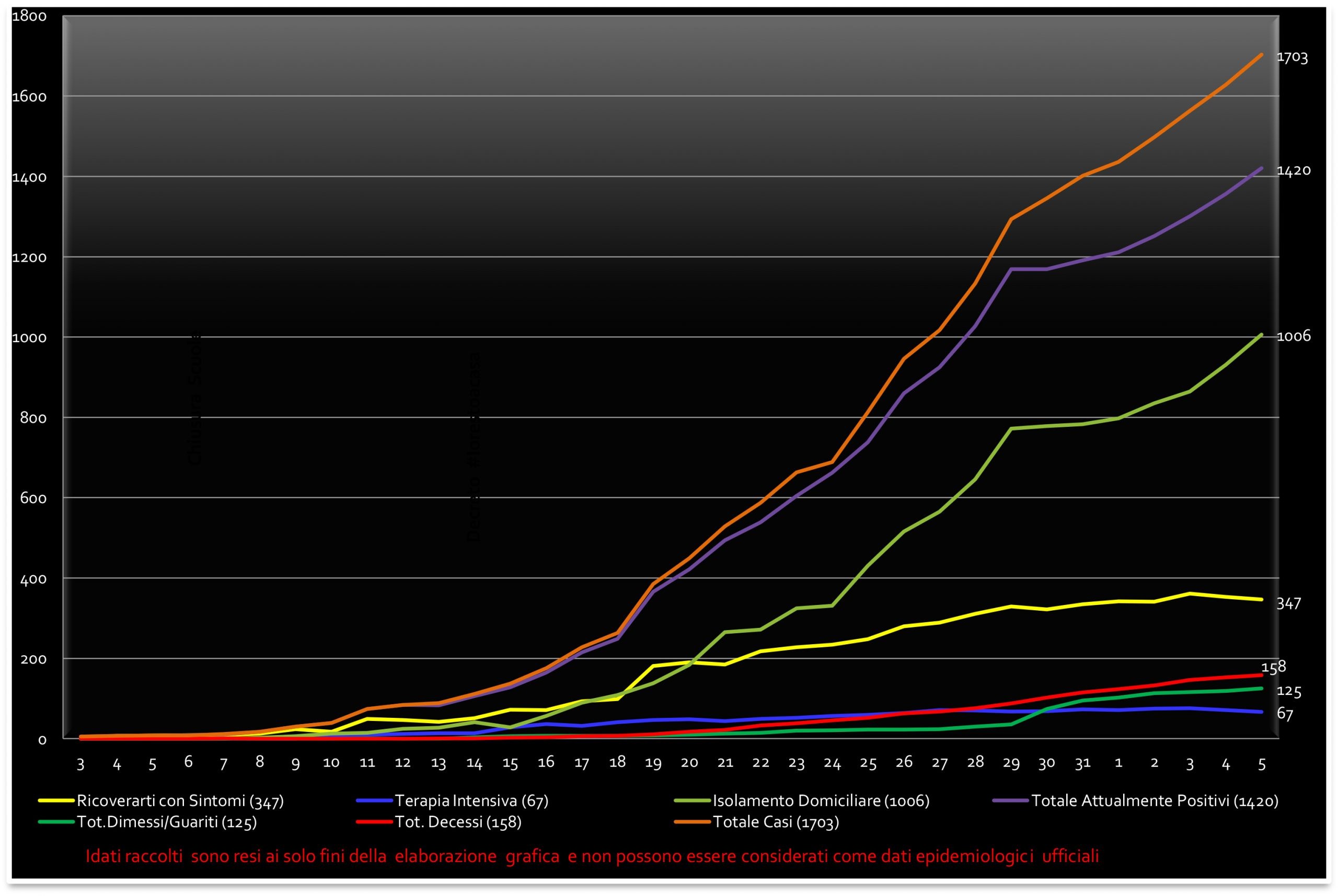The height and width of the screenshot is (896, 1338).
Task: Click the Terapia Intensiva (67) legend label
Action: [471, 800]
